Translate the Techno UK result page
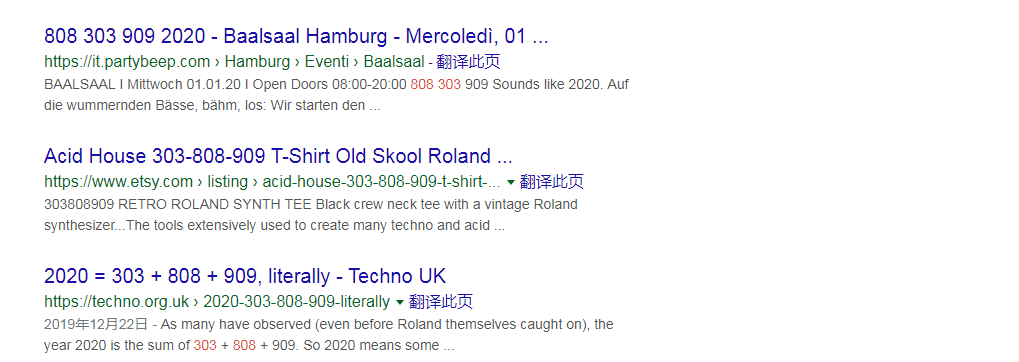Viewport: 1019px width, 362px height. [441, 302]
